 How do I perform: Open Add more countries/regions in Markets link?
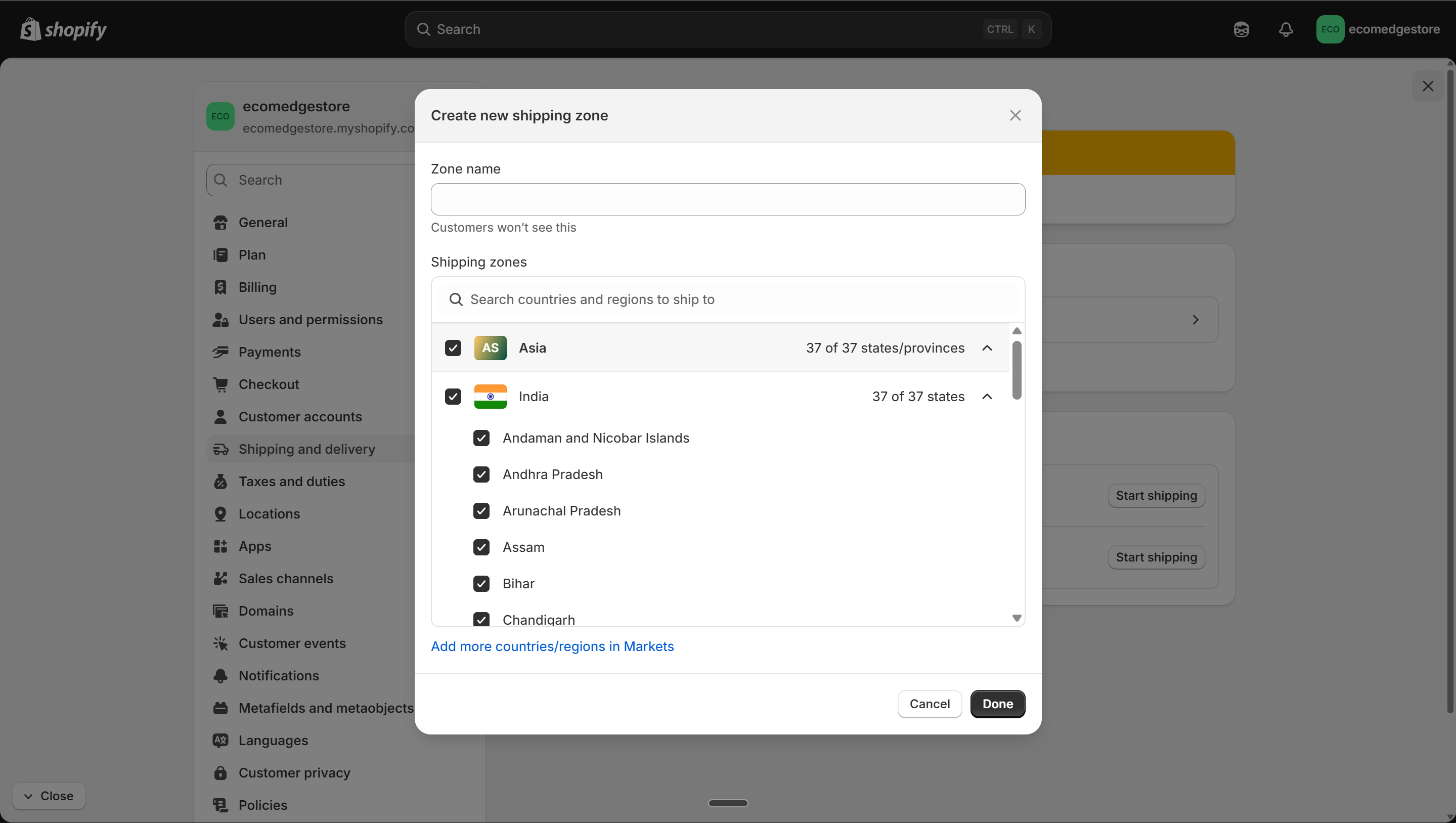[552, 646]
